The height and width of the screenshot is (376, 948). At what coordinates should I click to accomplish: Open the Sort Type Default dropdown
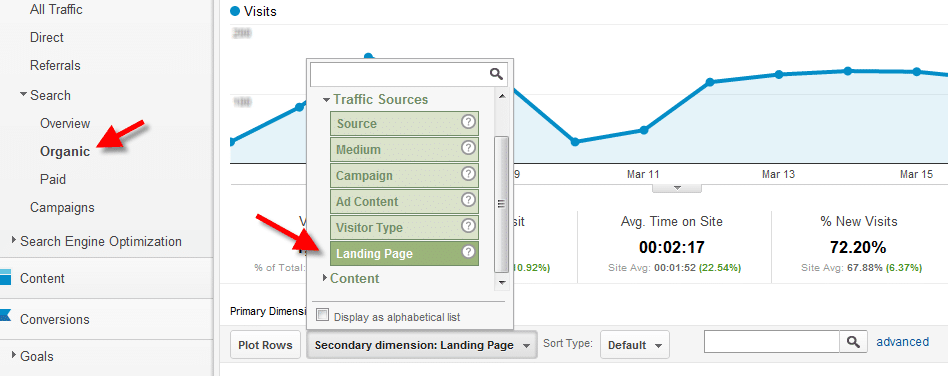[635, 345]
